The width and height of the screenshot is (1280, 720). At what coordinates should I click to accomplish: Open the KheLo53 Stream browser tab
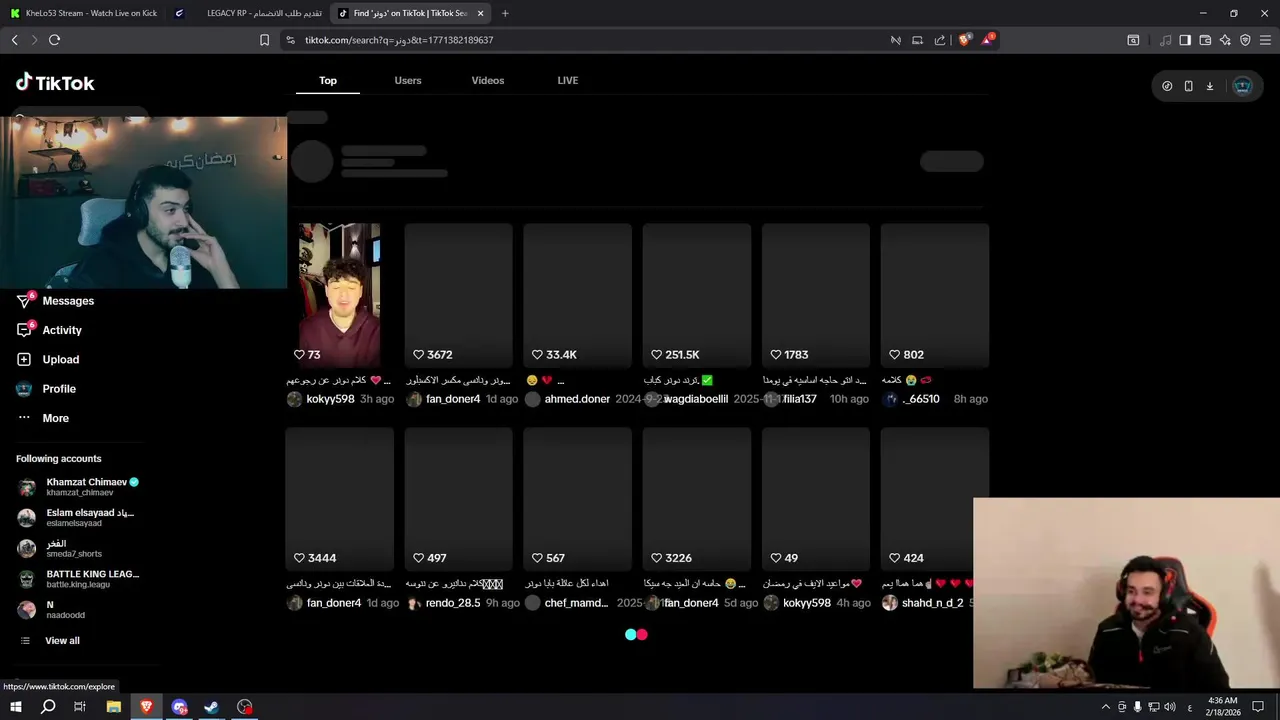click(83, 13)
